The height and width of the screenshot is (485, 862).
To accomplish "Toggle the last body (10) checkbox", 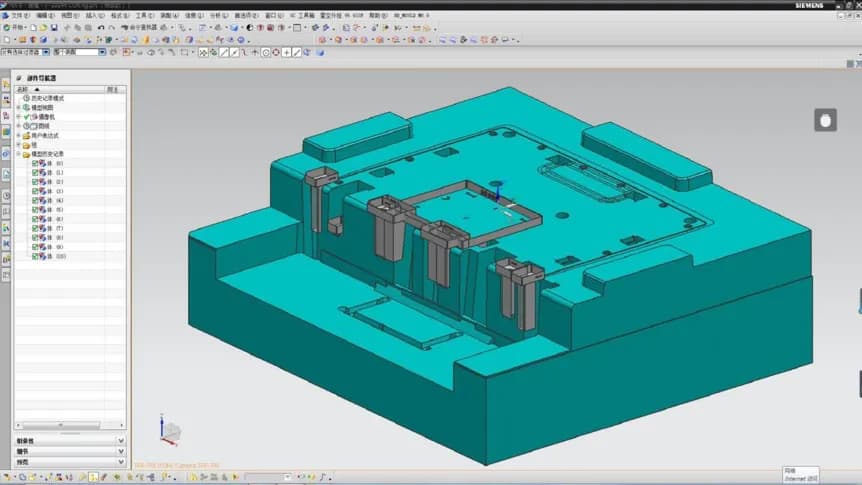I will [x=35, y=256].
